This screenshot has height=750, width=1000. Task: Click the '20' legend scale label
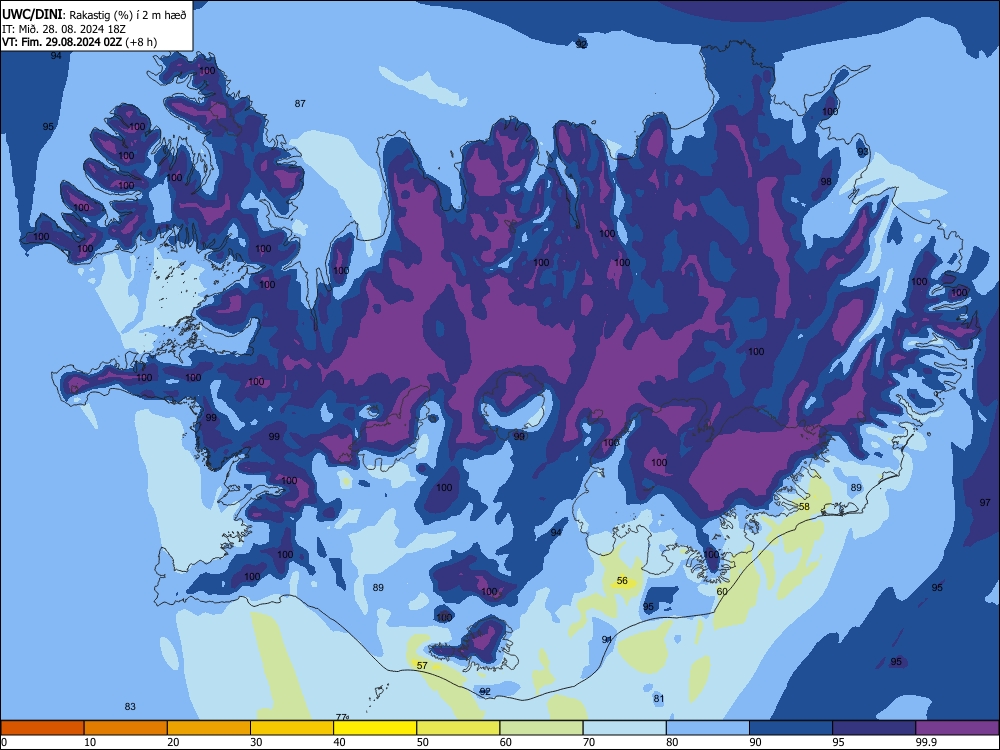tap(173, 742)
